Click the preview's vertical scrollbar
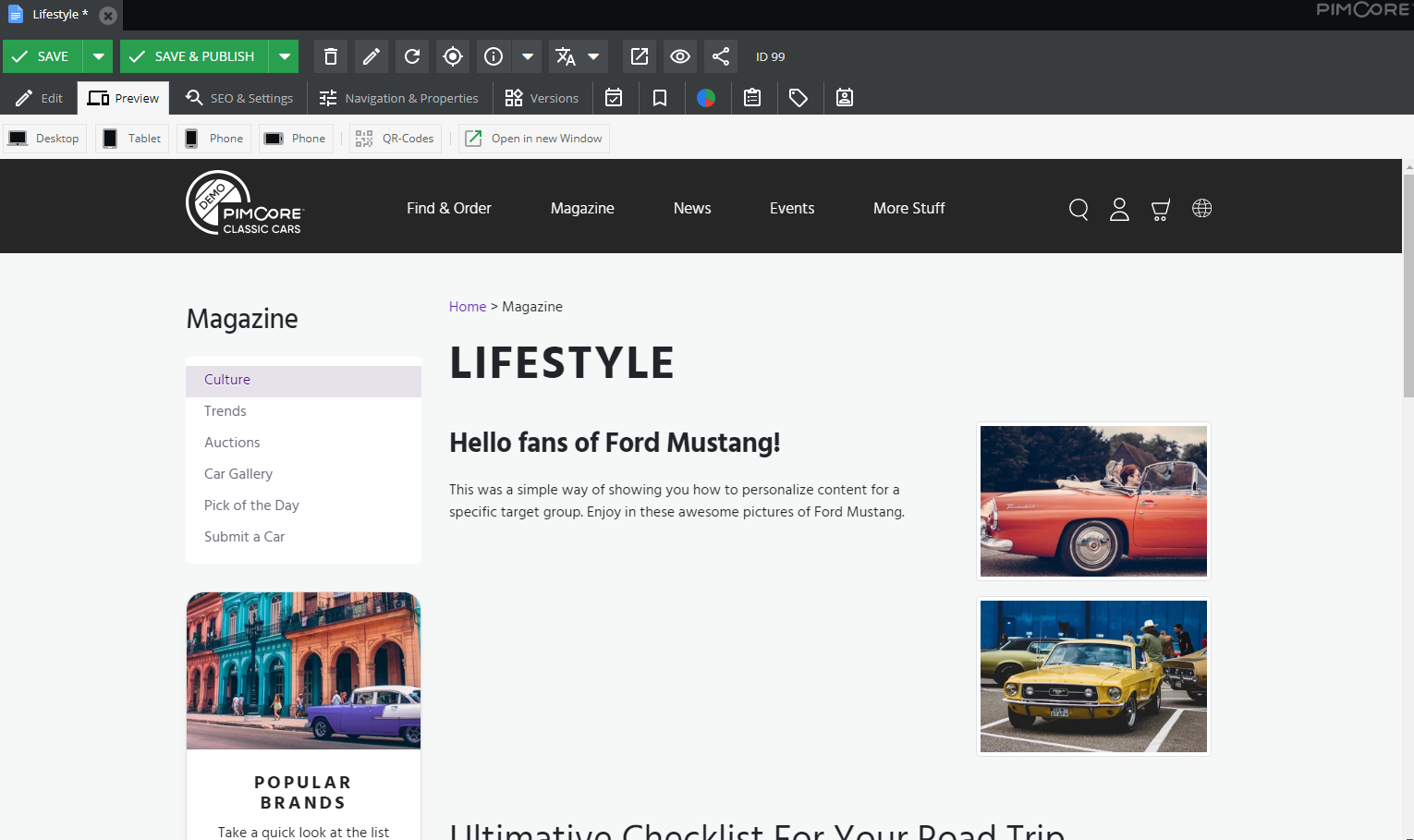The image size is (1414, 840). [1408, 286]
